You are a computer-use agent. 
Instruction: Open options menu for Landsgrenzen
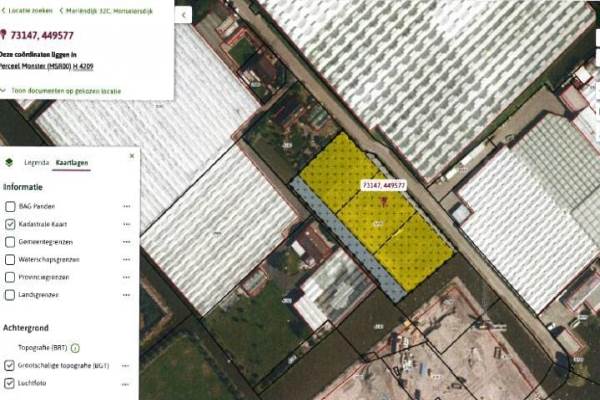point(127,295)
